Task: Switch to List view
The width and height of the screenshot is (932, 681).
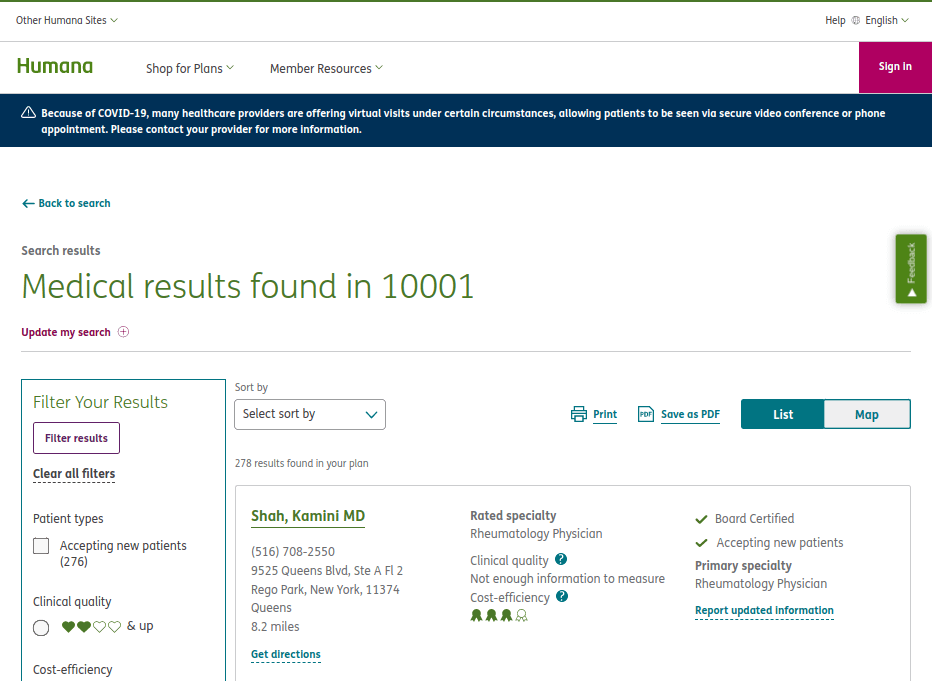Action: pyautogui.click(x=783, y=414)
